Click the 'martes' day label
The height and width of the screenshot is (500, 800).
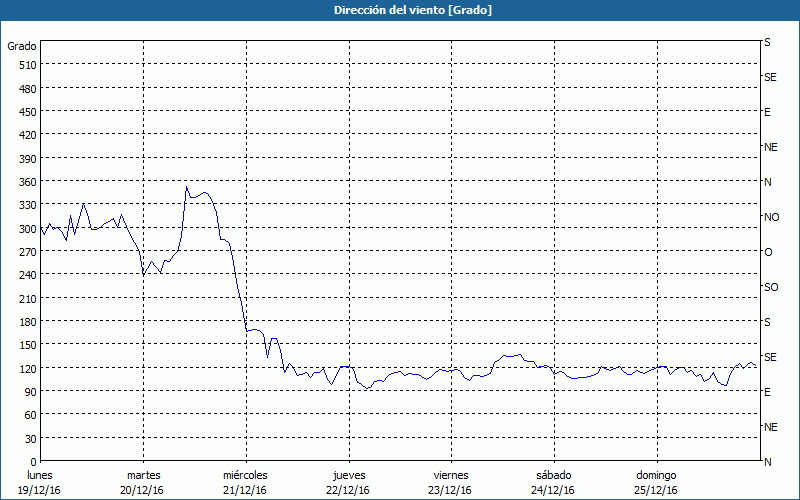[143, 475]
